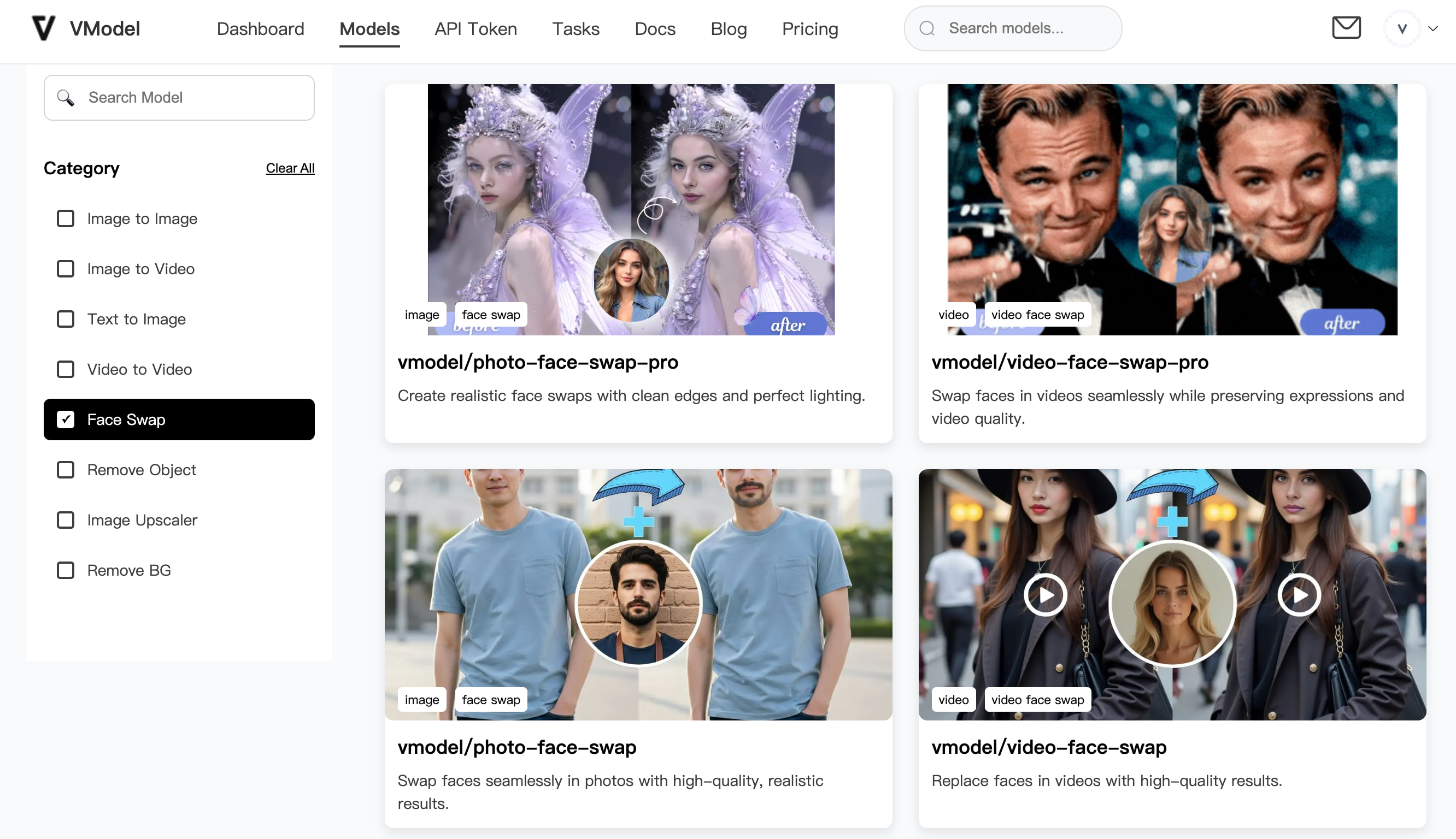Screen dimensions: 1456x839
Task: Click 'video face swap' tag on video-face-swap-pro card
Action: (x=1037, y=315)
